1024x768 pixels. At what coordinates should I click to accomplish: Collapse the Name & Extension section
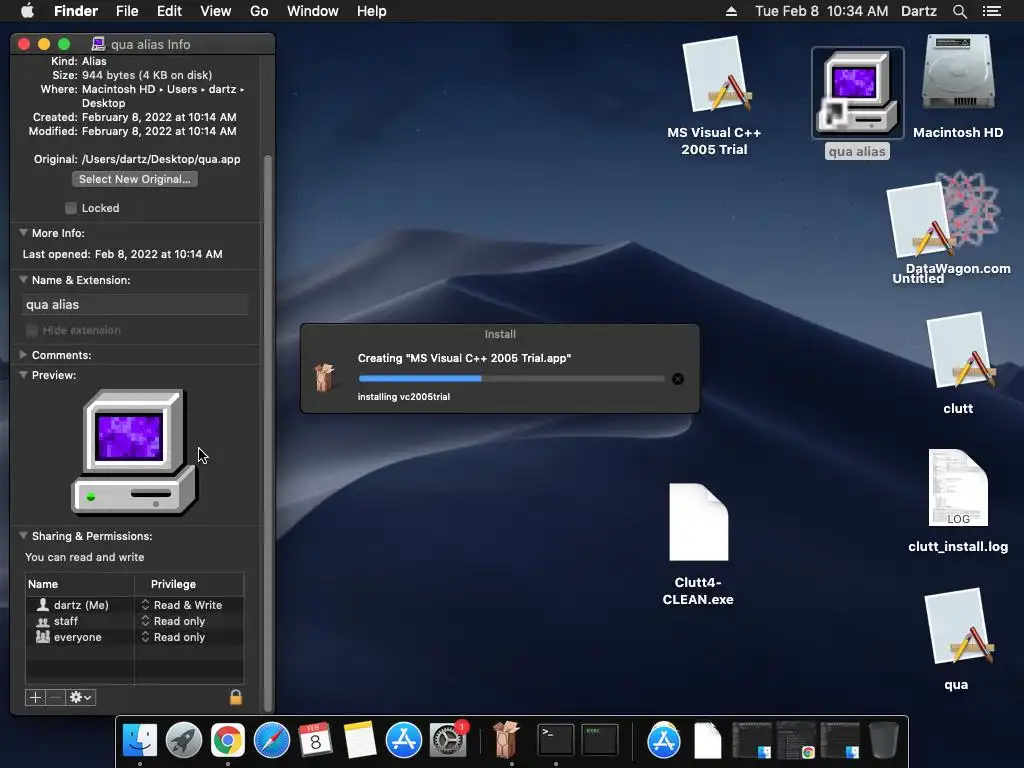tap(23, 280)
